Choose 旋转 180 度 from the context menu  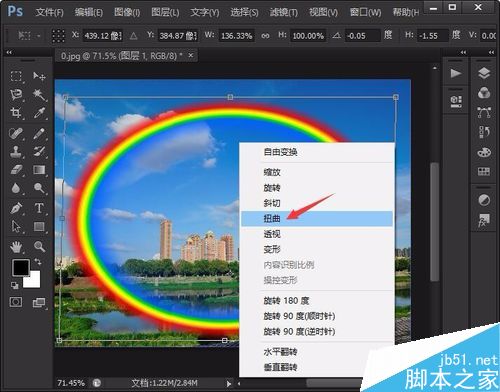pyautogui.click(x=317, y=301)
